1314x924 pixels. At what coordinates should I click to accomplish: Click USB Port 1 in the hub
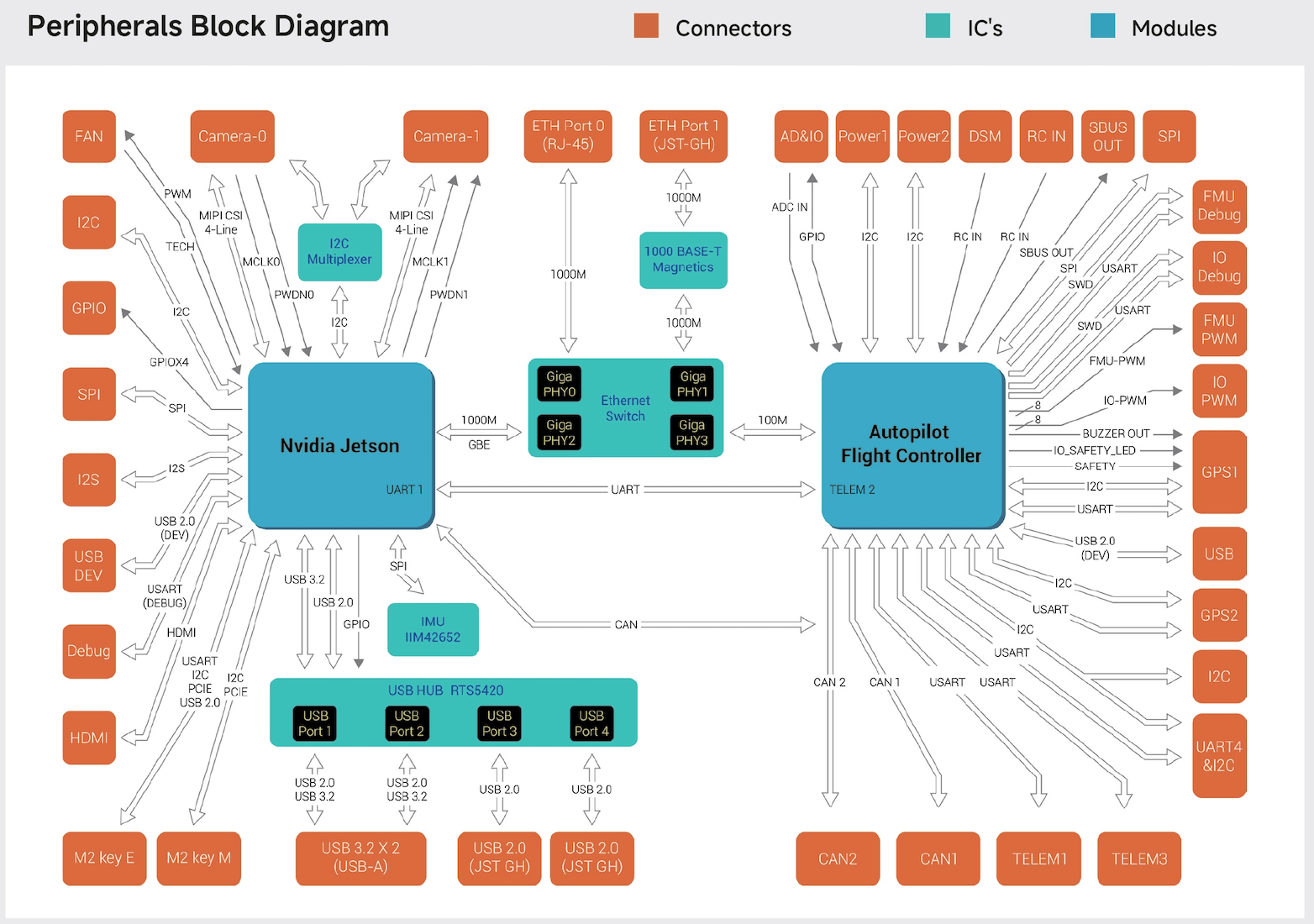316,723
